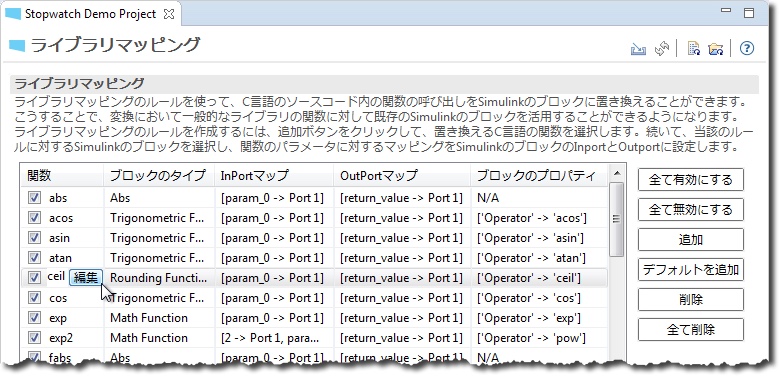Maximize the editor pane
Screen dimensions: 779x376
[749, 13]
